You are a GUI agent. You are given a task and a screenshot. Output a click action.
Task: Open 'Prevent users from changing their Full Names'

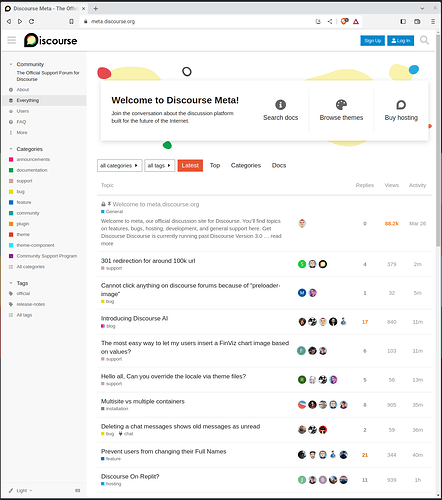(x=163, y=451)
